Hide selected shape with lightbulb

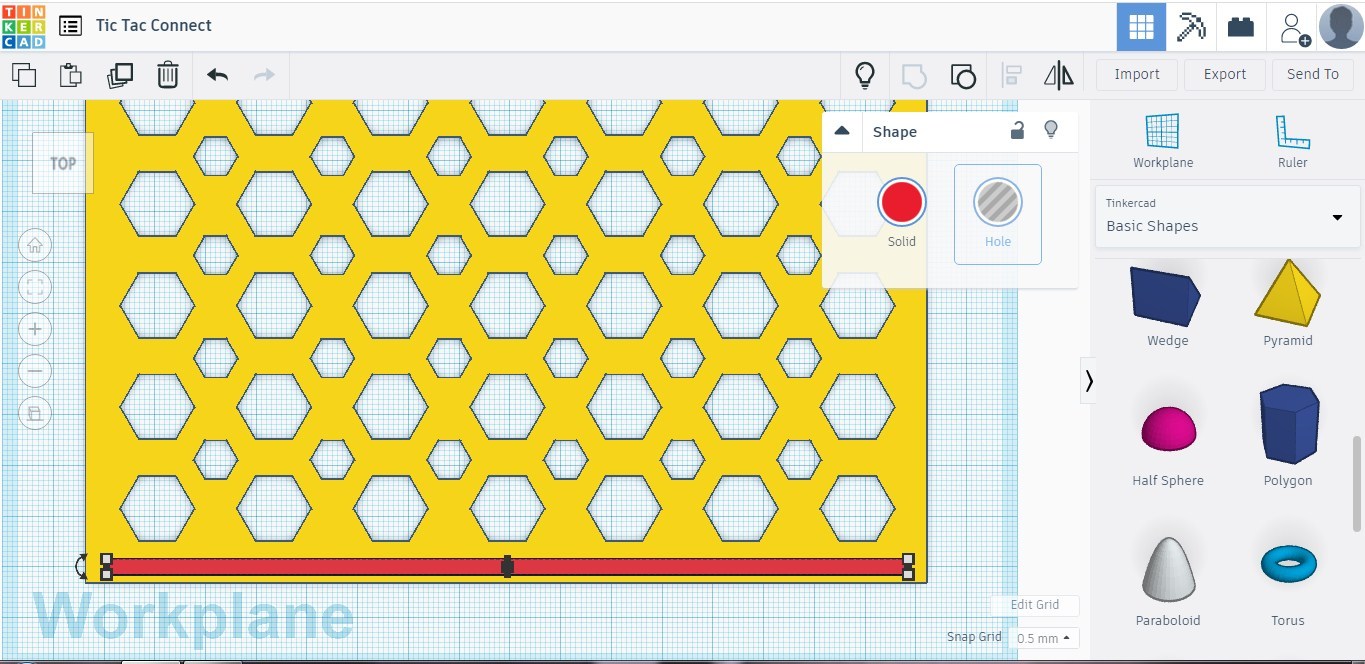coord(1050,130)
